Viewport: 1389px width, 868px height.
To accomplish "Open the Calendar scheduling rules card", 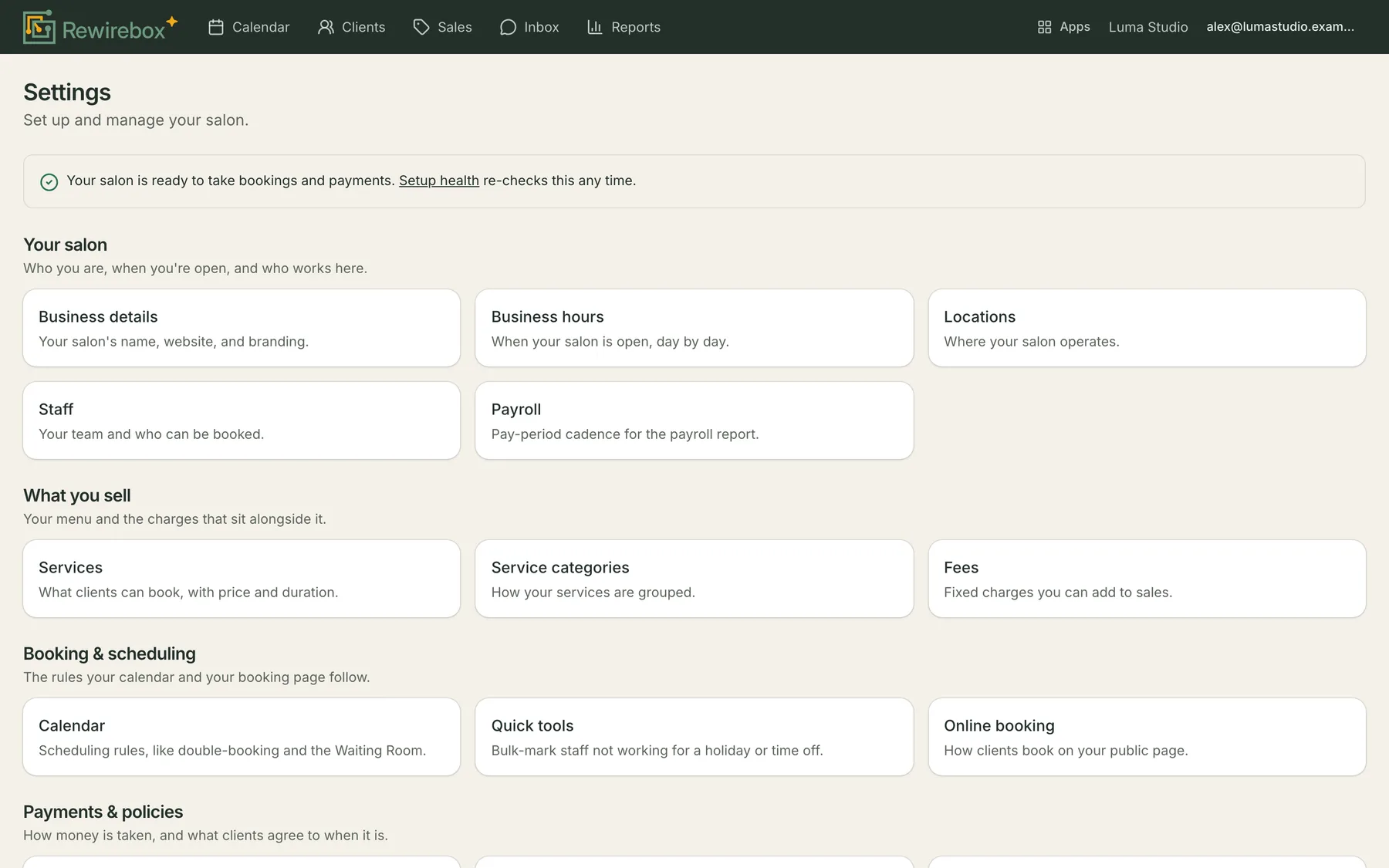I will (x=242, y=737).
